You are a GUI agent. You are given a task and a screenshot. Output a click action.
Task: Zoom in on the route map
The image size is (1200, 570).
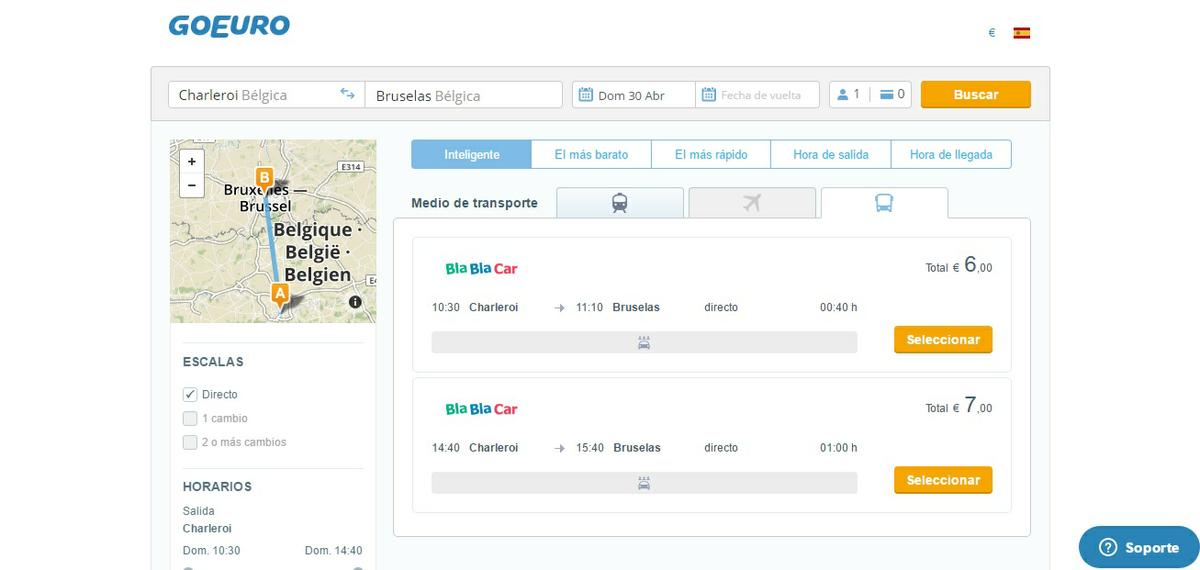point(192,161)
